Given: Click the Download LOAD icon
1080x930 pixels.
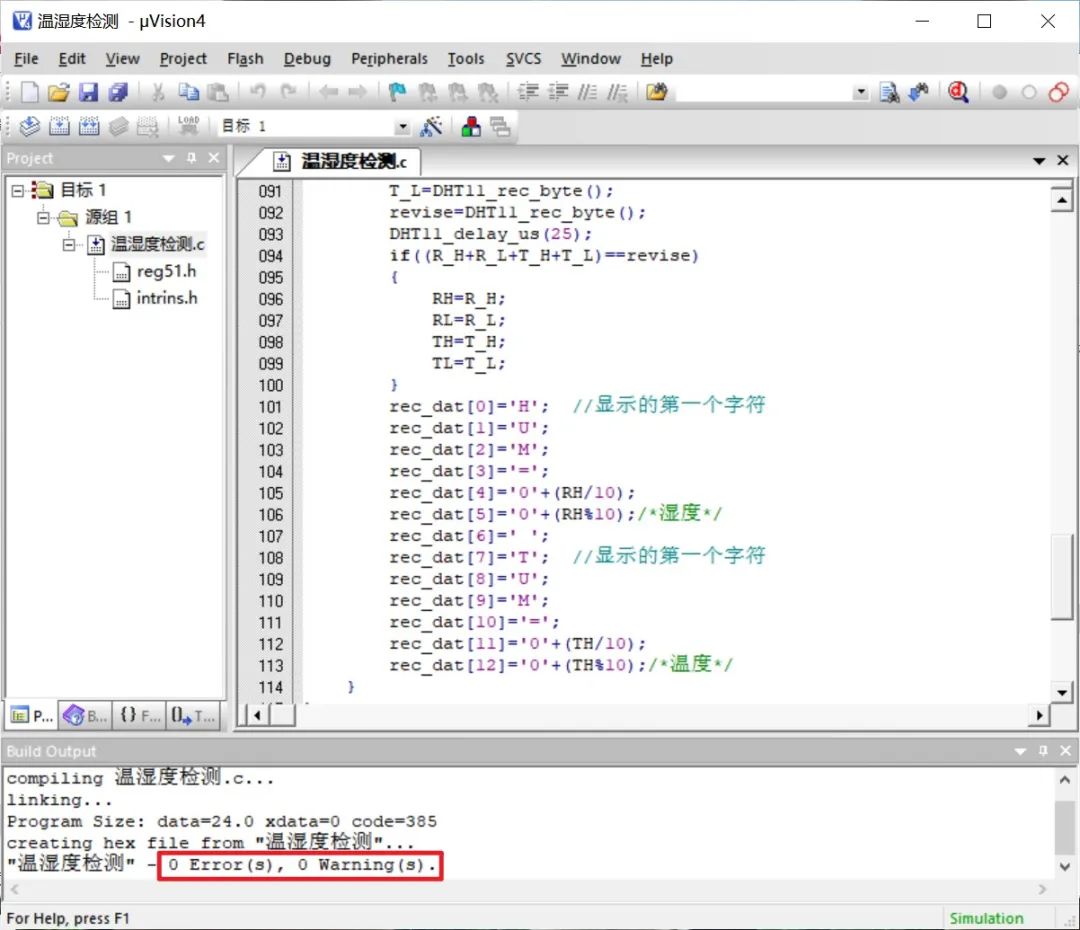Looking at the screenshot, I should tap(188, 125).
